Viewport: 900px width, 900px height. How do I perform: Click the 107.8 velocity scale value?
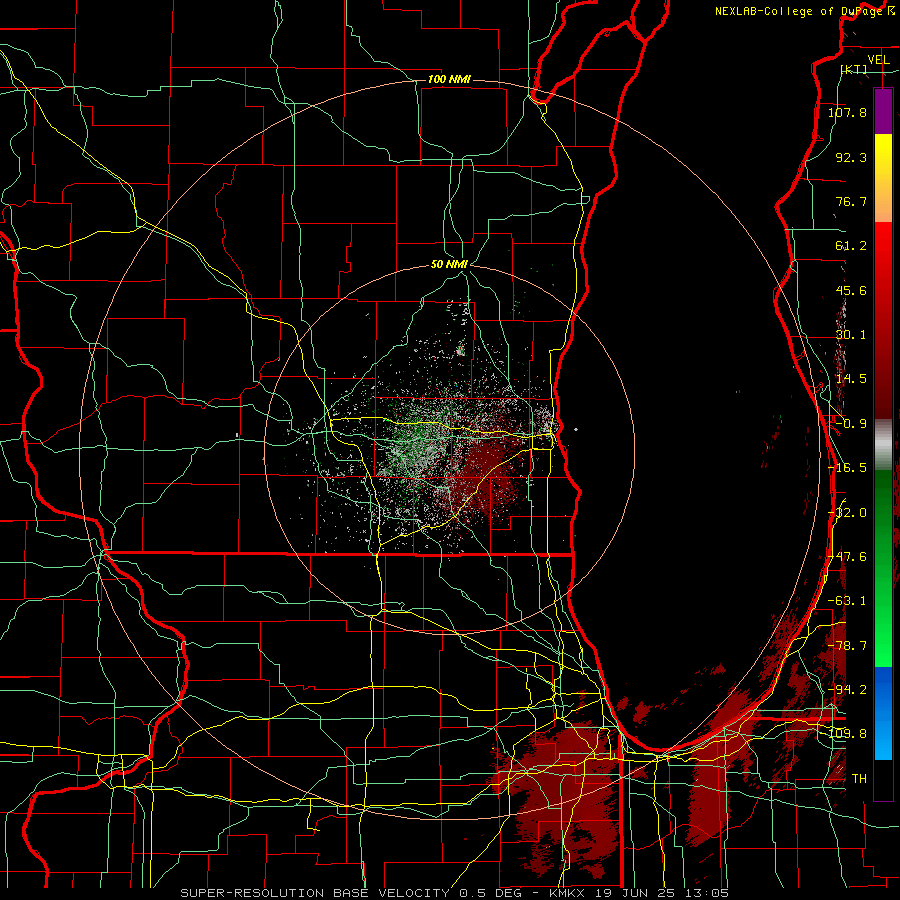coord(847,112)
